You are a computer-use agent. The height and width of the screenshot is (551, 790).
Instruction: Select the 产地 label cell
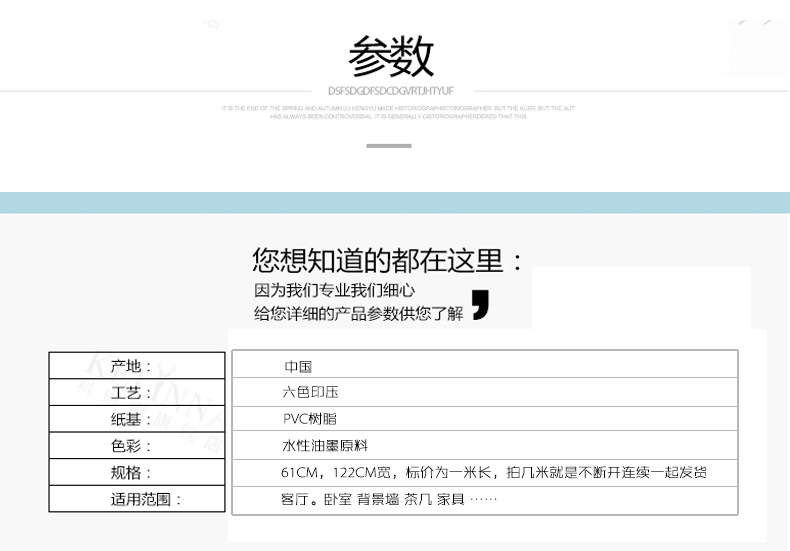[x=137, y=366]
